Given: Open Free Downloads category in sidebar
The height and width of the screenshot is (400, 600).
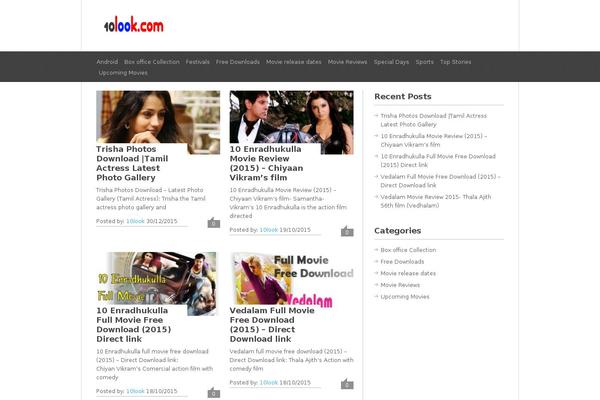Looking at the screenshot, I should pyautogui.click(x=402, y=262).
